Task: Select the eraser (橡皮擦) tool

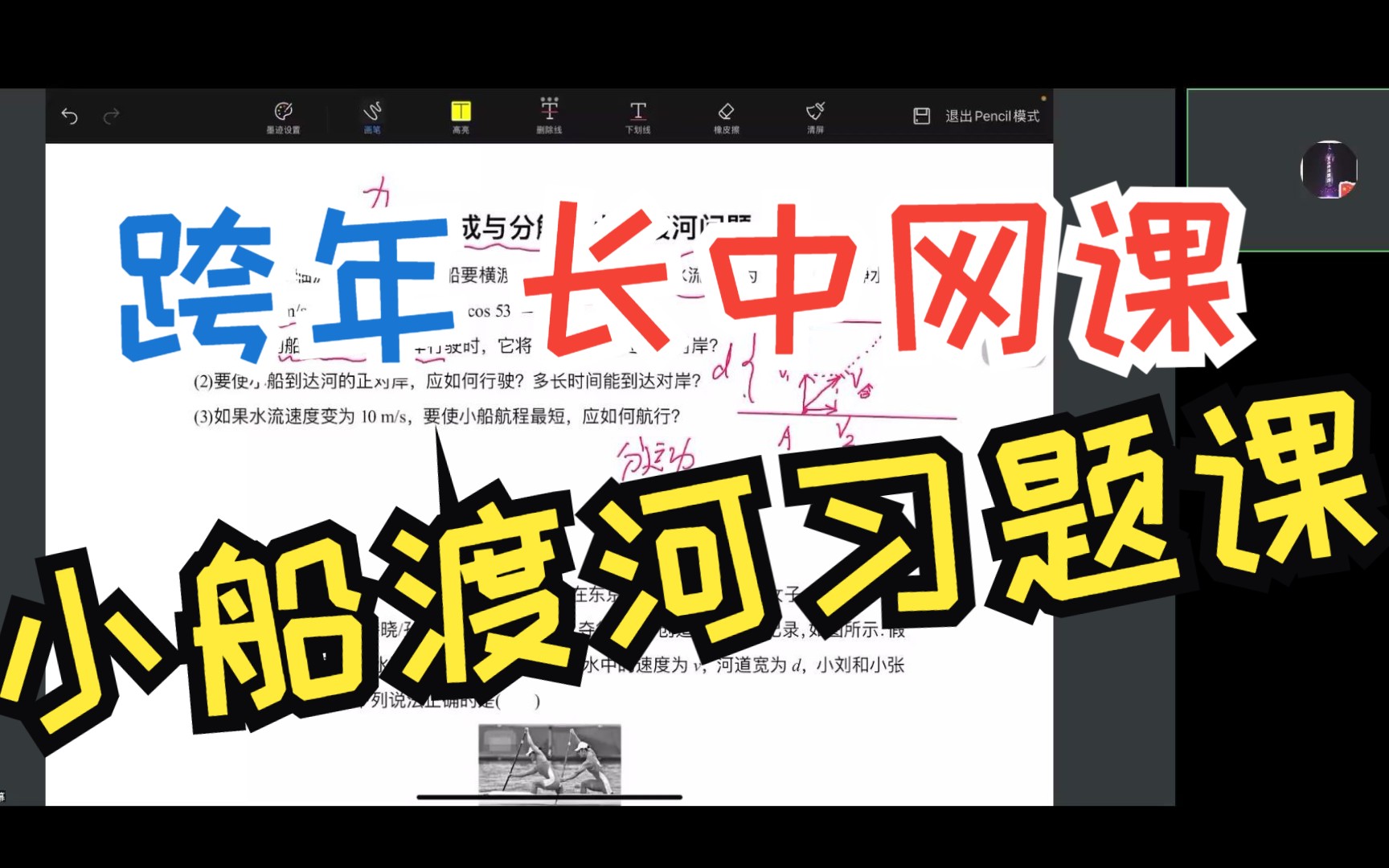Action: (x=727, y=117)
